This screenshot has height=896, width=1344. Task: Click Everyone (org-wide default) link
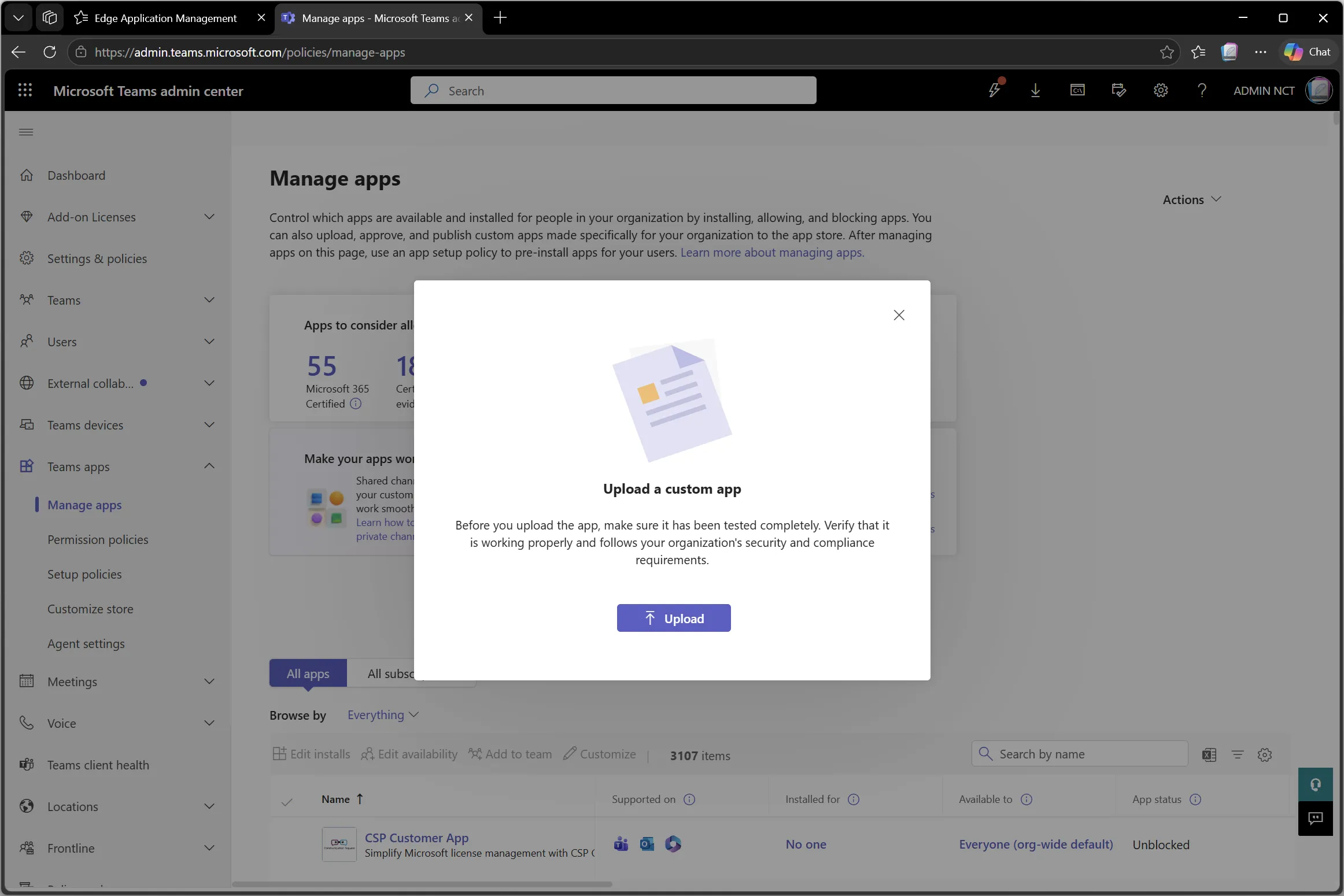[x=1036, y=845]
